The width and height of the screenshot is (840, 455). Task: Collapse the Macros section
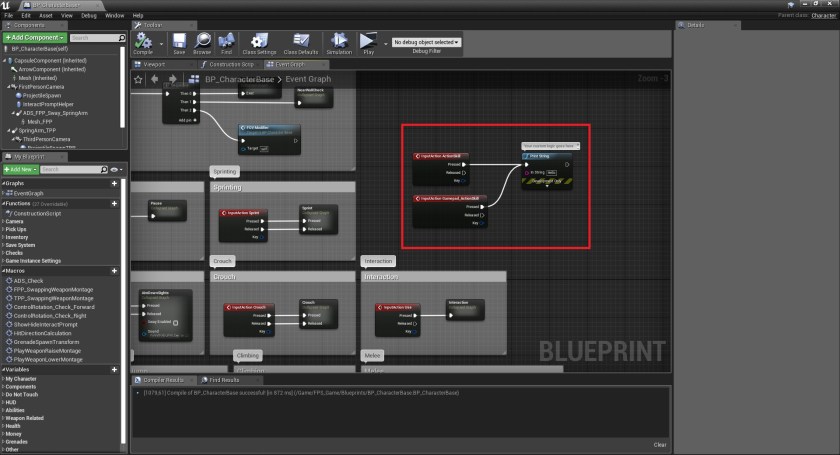coord(3,271)
